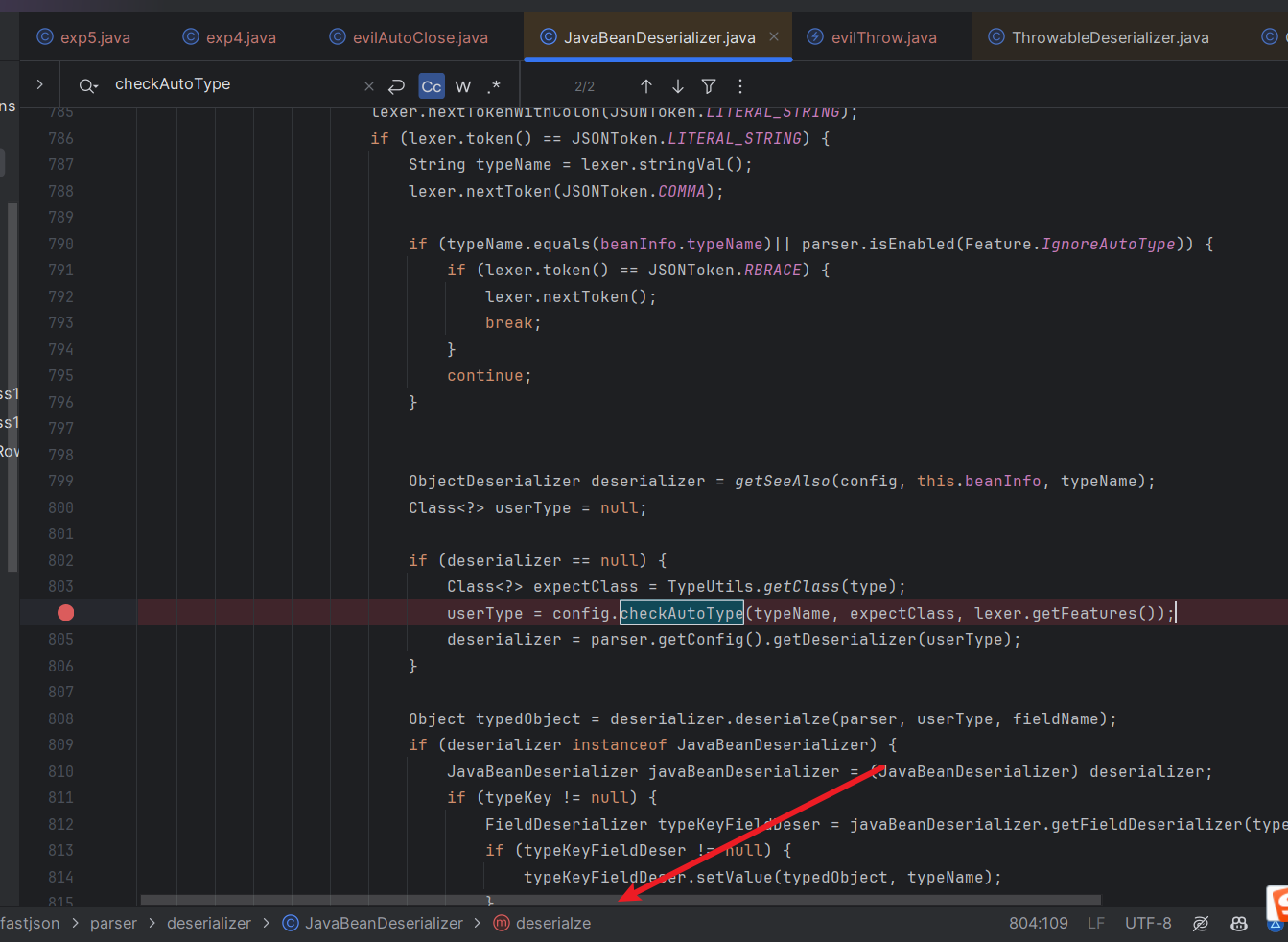Screen dimensions: 1288x942
Task: Click fastjson in the breadcrumb
Action: point(30,923)
